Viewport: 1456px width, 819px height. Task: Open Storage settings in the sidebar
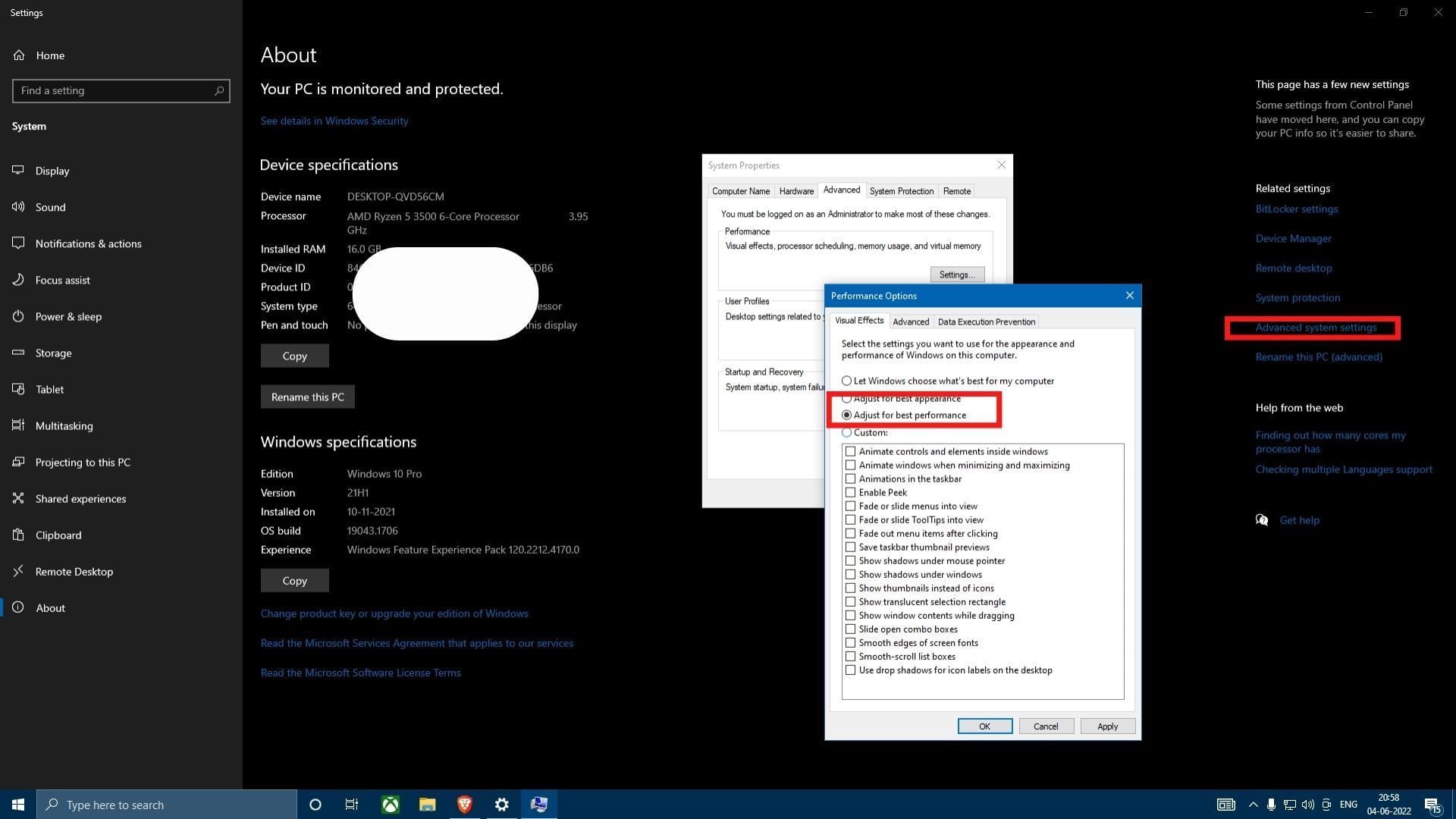(53, 353)
